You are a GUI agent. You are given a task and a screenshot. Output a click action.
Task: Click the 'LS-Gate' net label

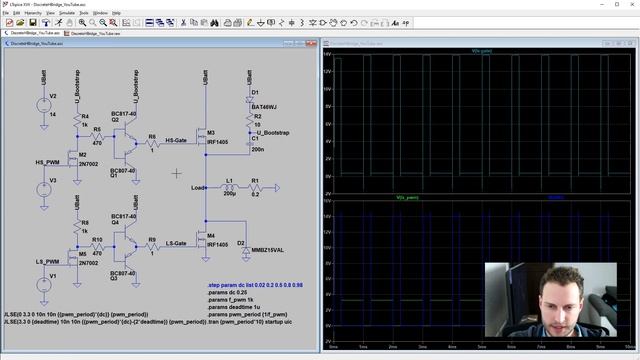[x=176, y=243]
